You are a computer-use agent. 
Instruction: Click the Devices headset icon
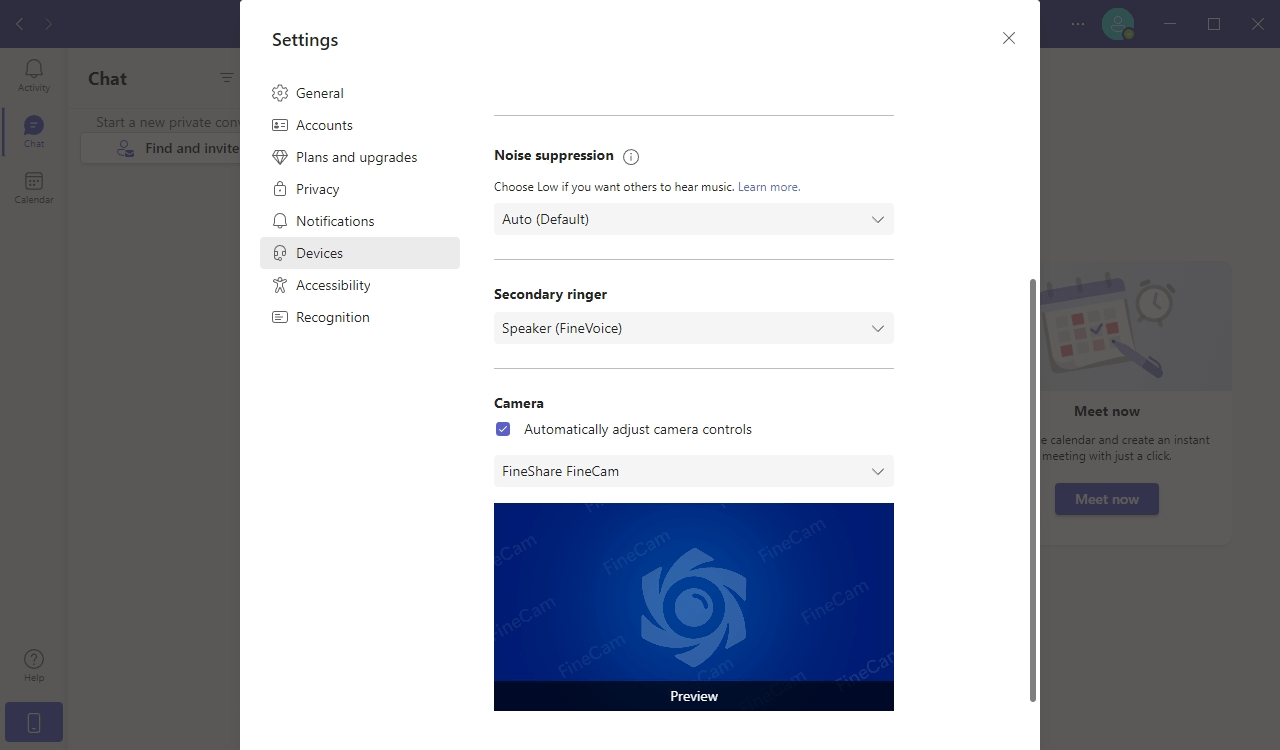(x=280, y=253)
